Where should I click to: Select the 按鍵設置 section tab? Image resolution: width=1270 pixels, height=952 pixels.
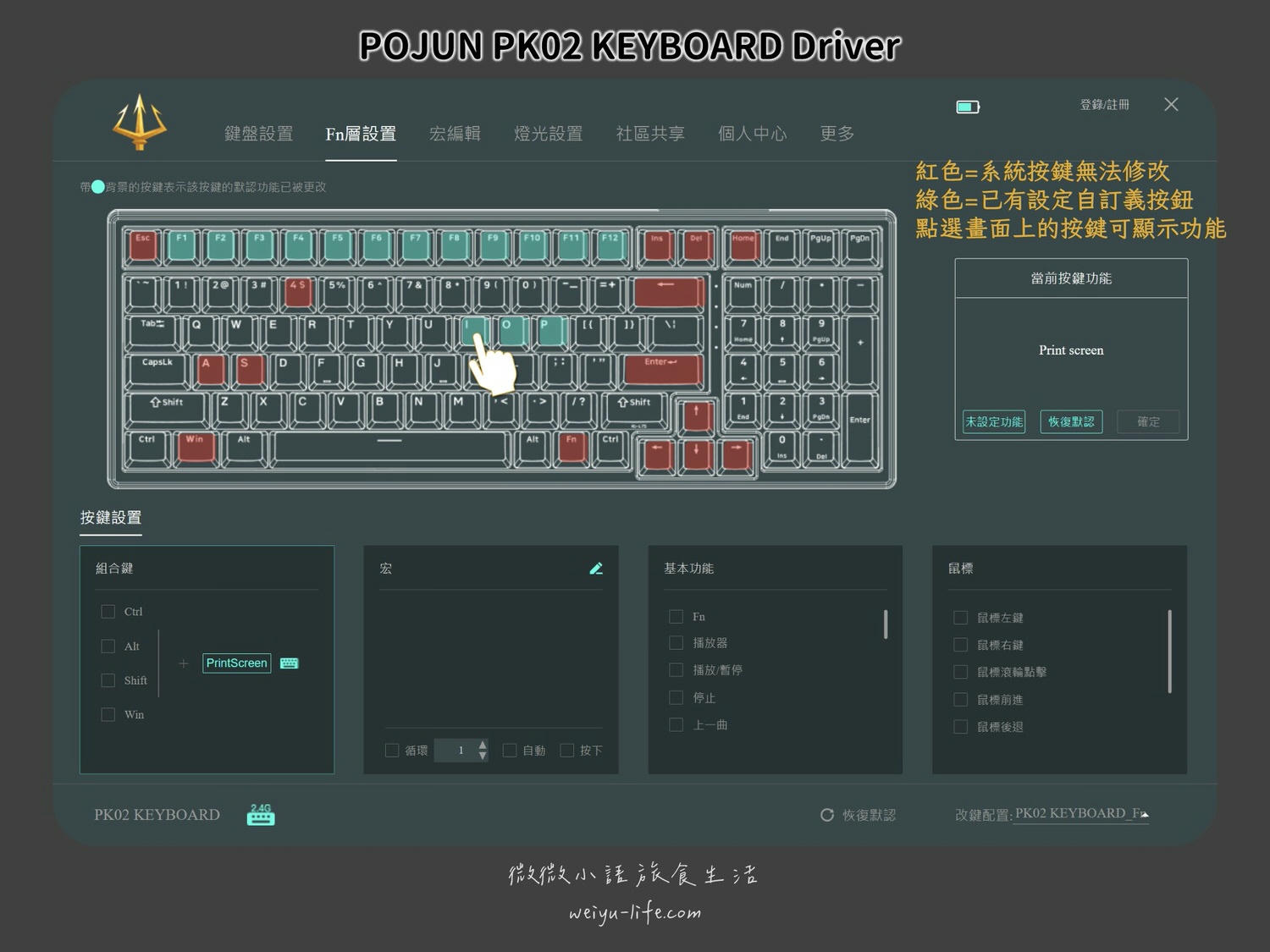click(111, 517)
